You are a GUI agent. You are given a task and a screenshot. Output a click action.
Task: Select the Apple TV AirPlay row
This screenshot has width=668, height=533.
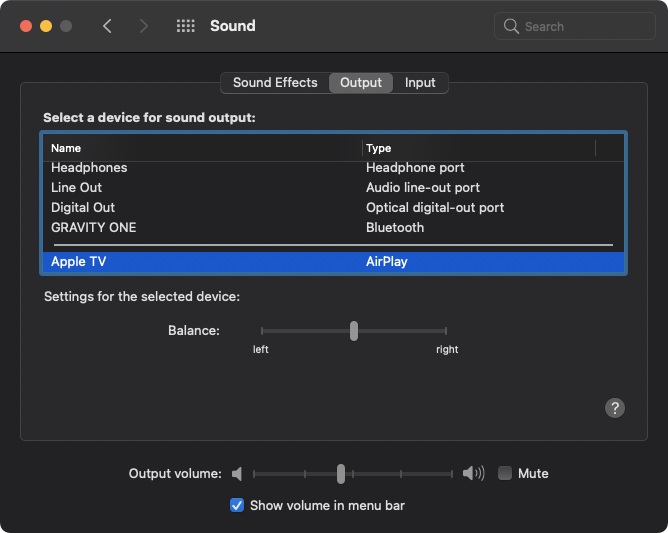click(334, 262)
